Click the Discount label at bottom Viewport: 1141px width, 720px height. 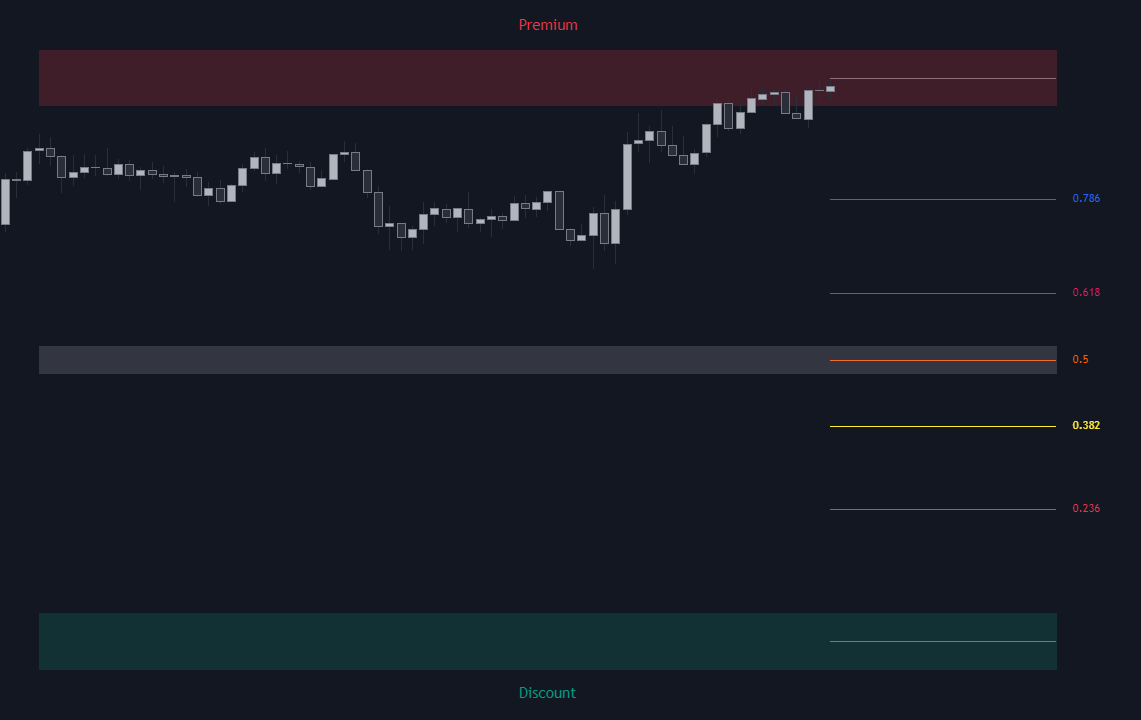click(547, 693)
